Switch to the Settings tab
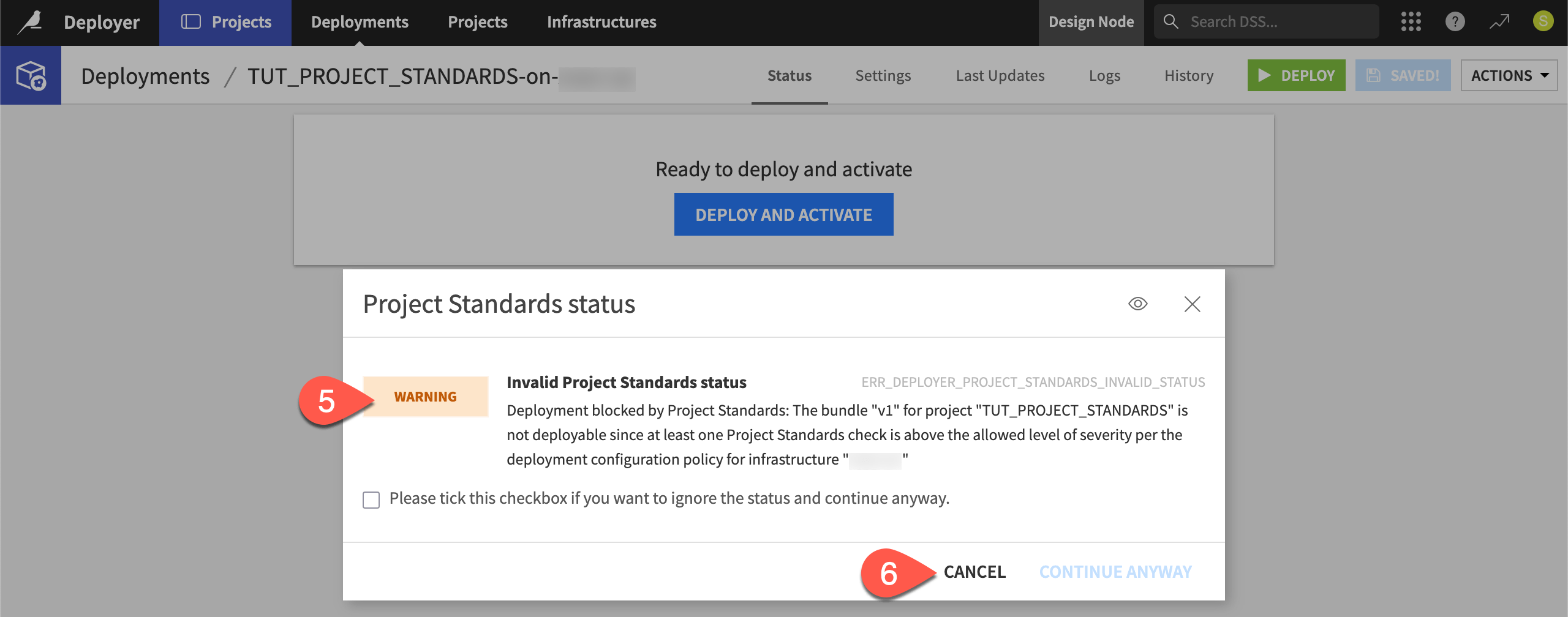 pos(883,75)
